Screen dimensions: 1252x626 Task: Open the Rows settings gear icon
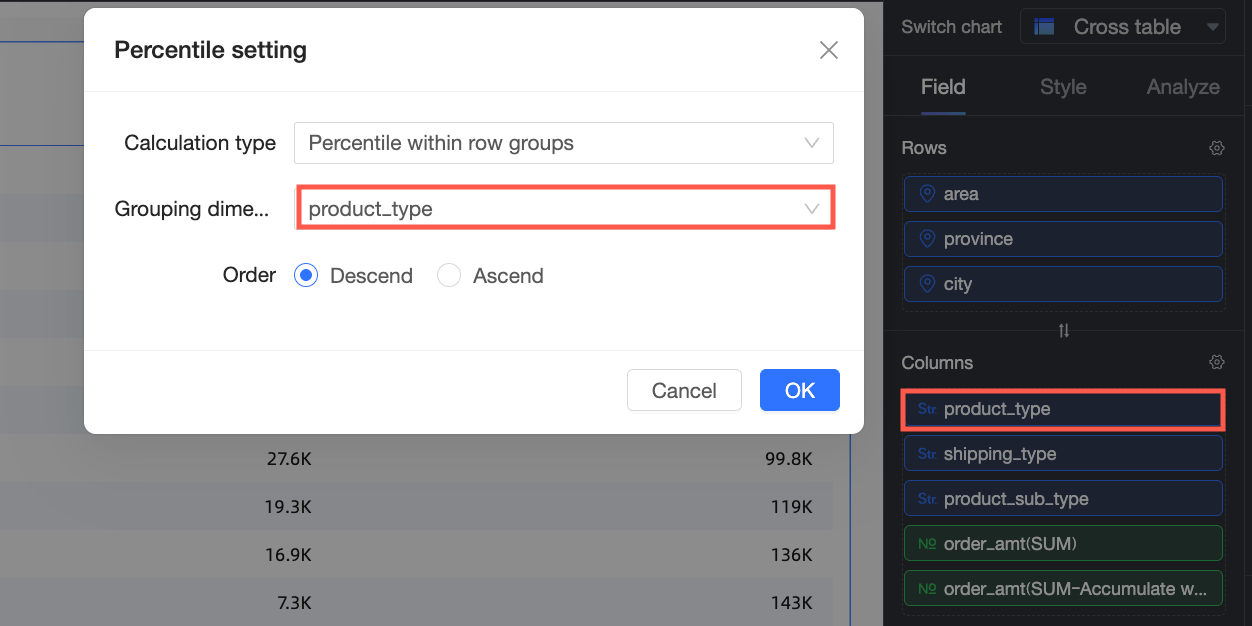tap(1217, 148)
